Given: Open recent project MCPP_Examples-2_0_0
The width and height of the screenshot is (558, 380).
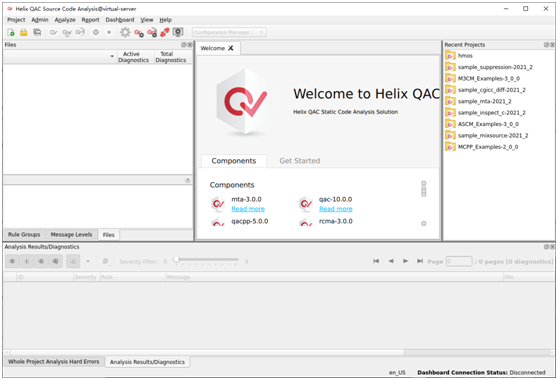Looking at the screenshot, I should [x=488, y=147].
